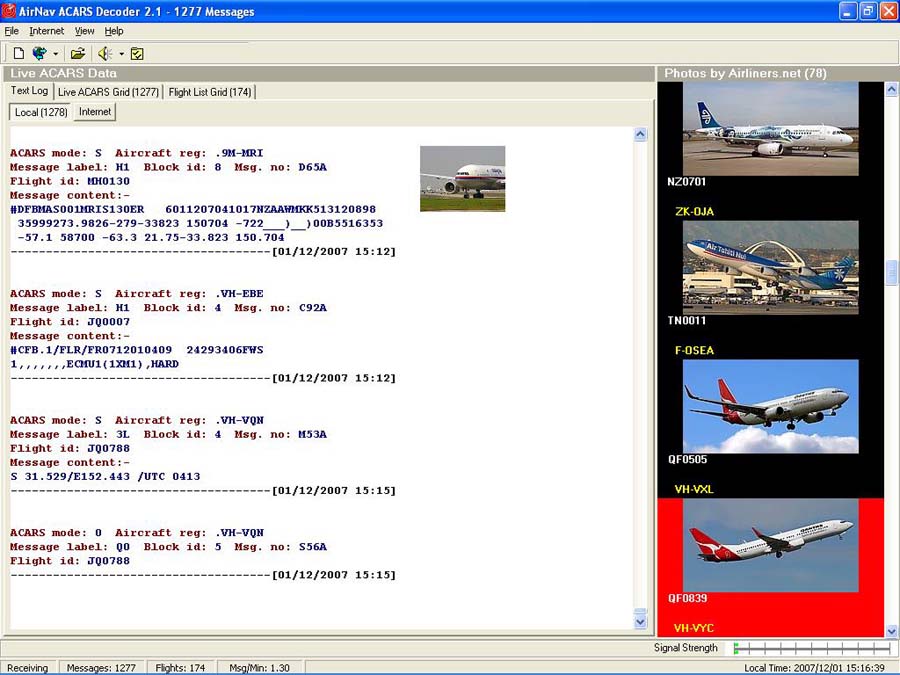Expand the dropdown arrow beside the speaker icon
Image resolution: width=900 pixels, height=675 pixels.
click(x=122, y=54)
